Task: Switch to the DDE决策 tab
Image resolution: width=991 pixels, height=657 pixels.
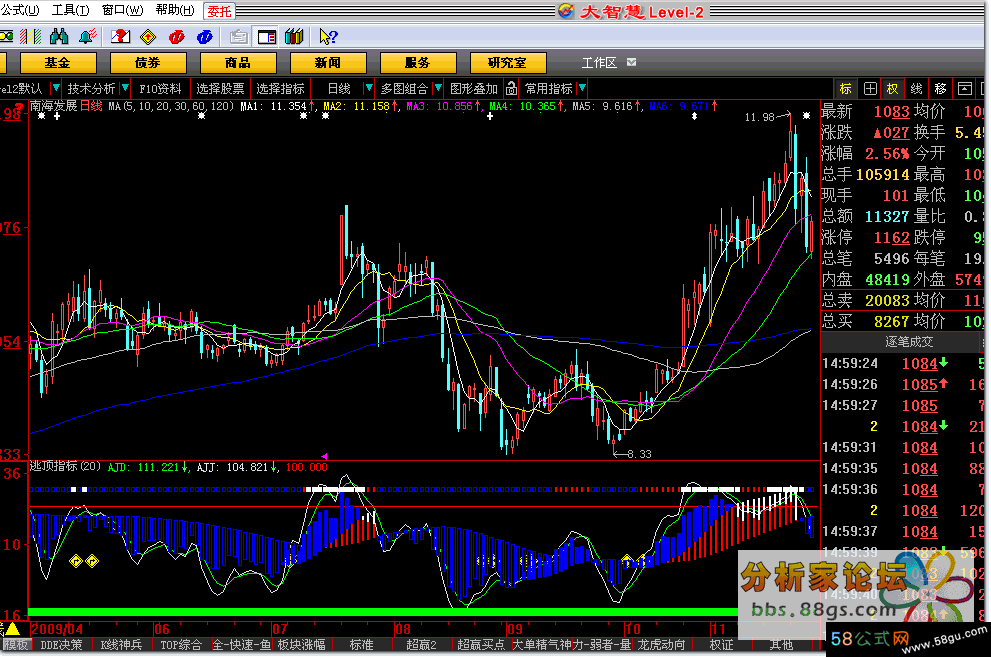Action: (61, 645)
